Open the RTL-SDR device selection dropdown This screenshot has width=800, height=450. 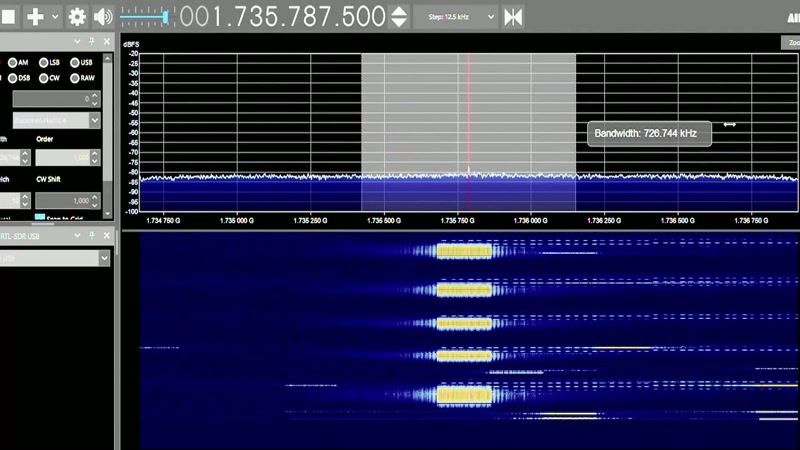click(x=55, y=258)
